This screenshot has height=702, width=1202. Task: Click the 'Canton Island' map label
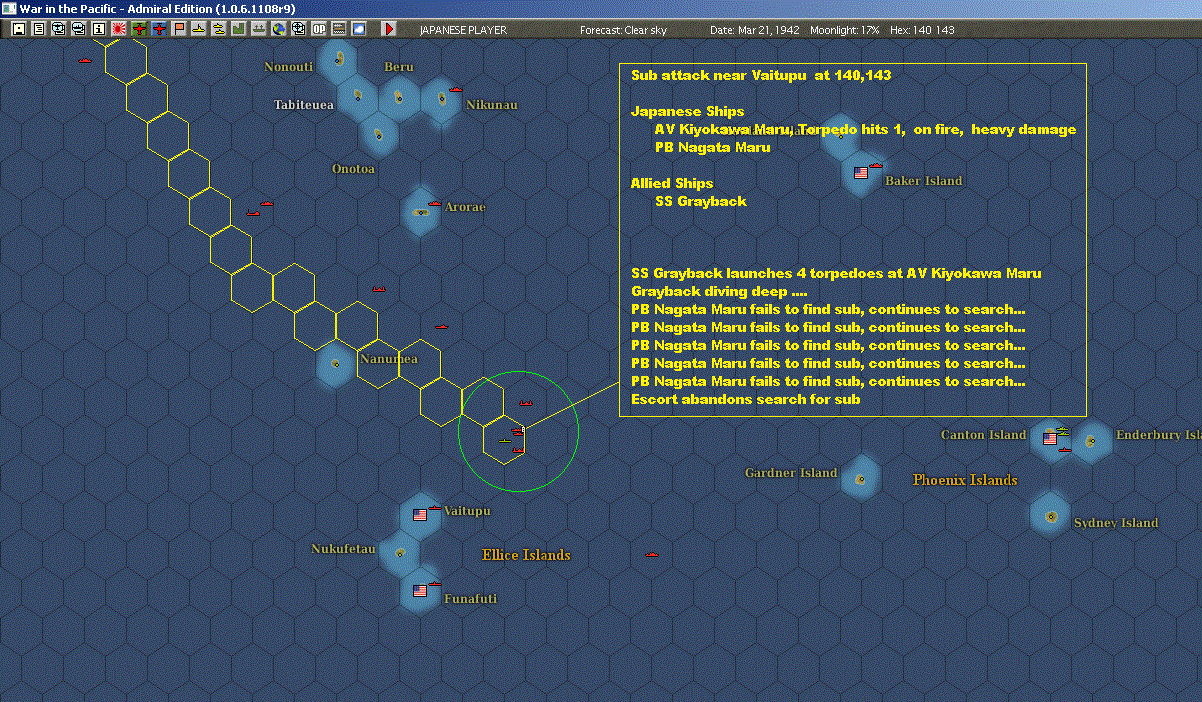click(x=983, y=435)
